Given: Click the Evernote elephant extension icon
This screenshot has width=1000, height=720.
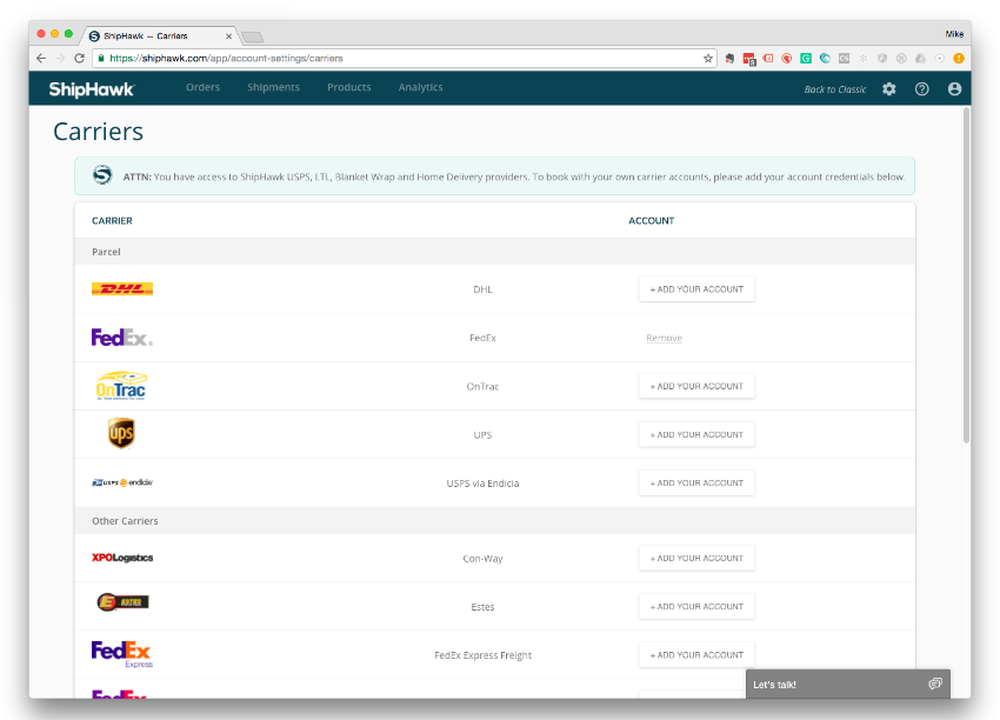Looking at the screenshot, I should [730, 58].
